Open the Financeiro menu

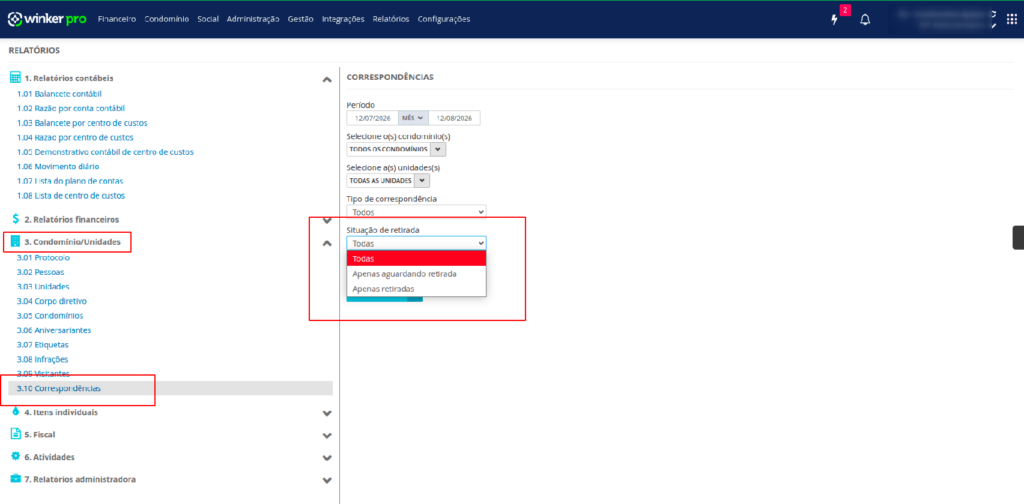point(117,19)
